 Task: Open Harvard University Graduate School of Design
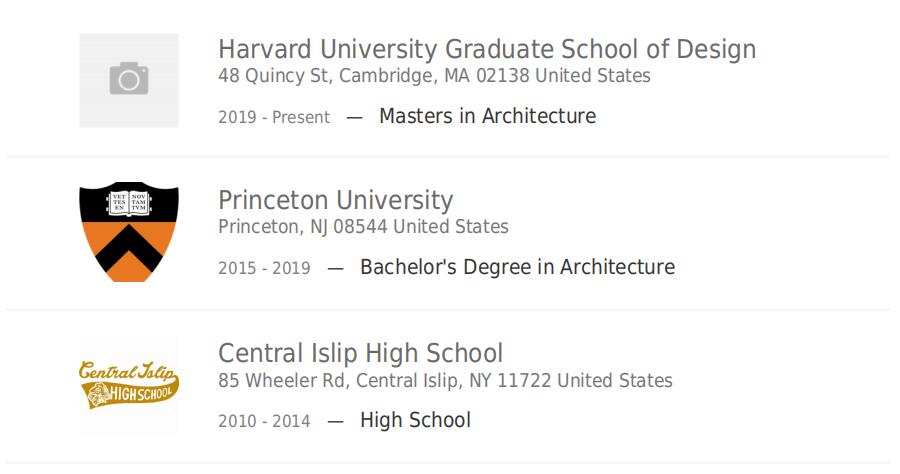pyautogui.click(x=487, y=49)
